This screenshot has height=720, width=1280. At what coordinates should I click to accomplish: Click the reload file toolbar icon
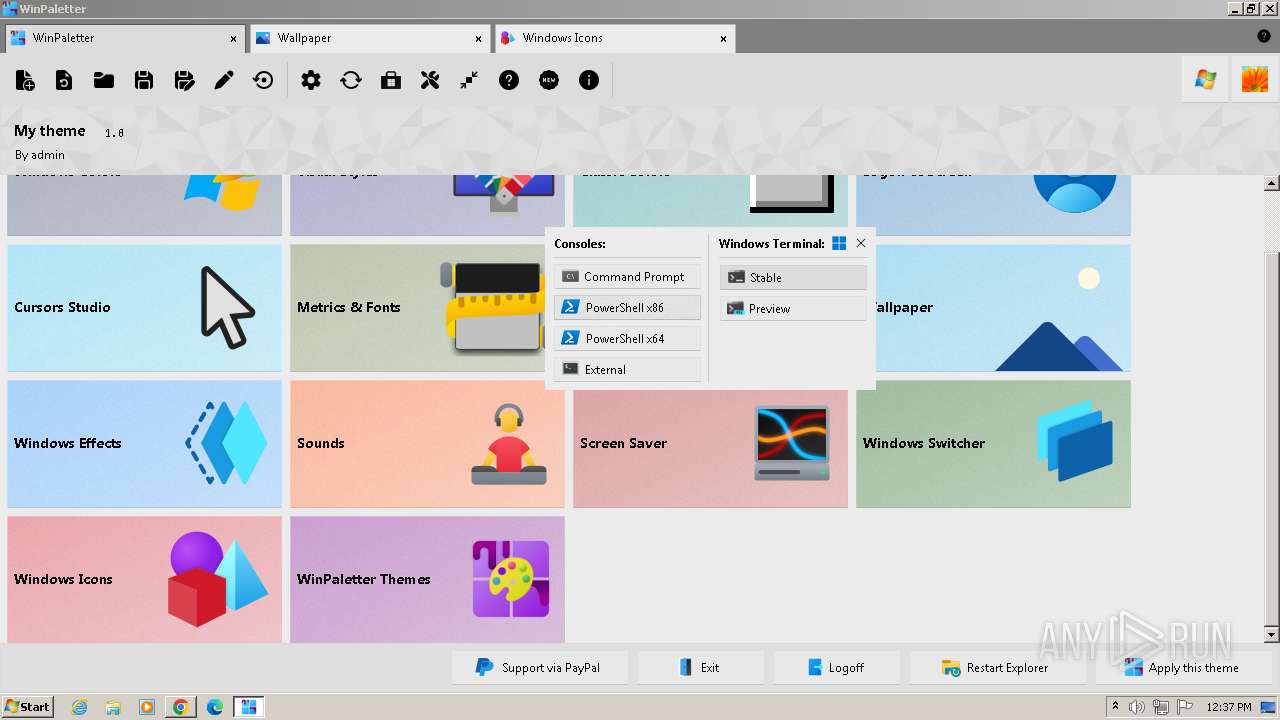[64, 80]
